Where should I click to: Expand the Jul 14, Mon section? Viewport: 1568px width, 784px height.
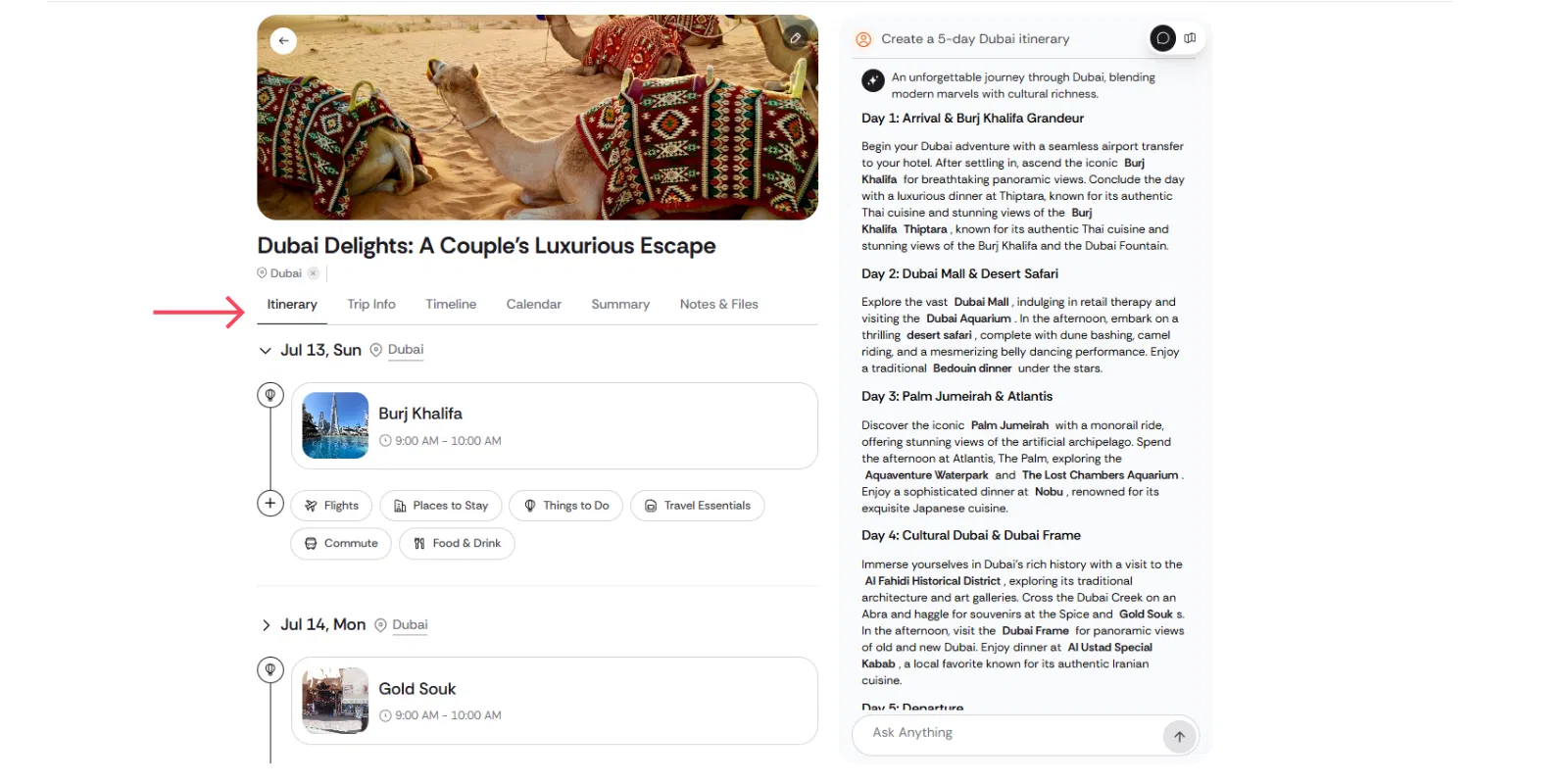pos(265,625)
